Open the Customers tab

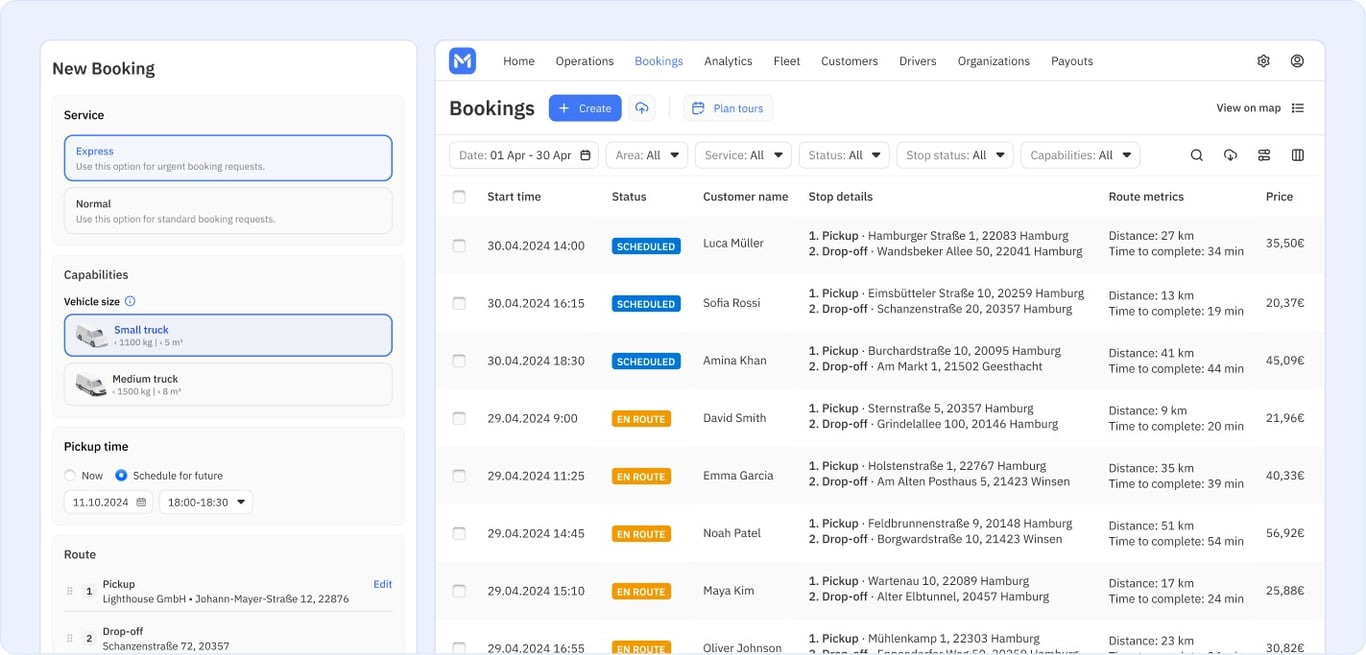click(849, 61)
